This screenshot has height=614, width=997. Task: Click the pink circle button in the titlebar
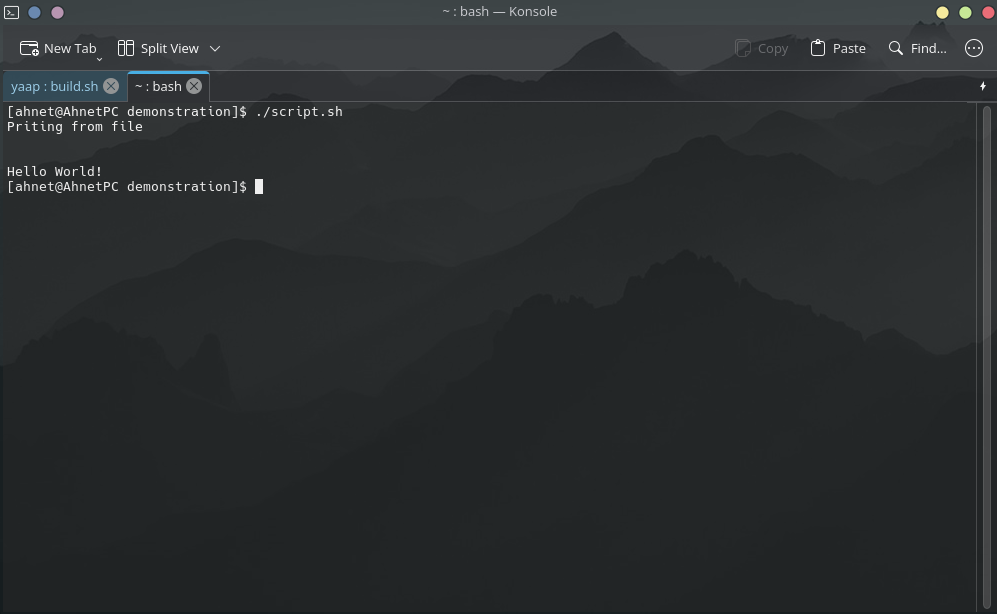(x=56, y=12)
